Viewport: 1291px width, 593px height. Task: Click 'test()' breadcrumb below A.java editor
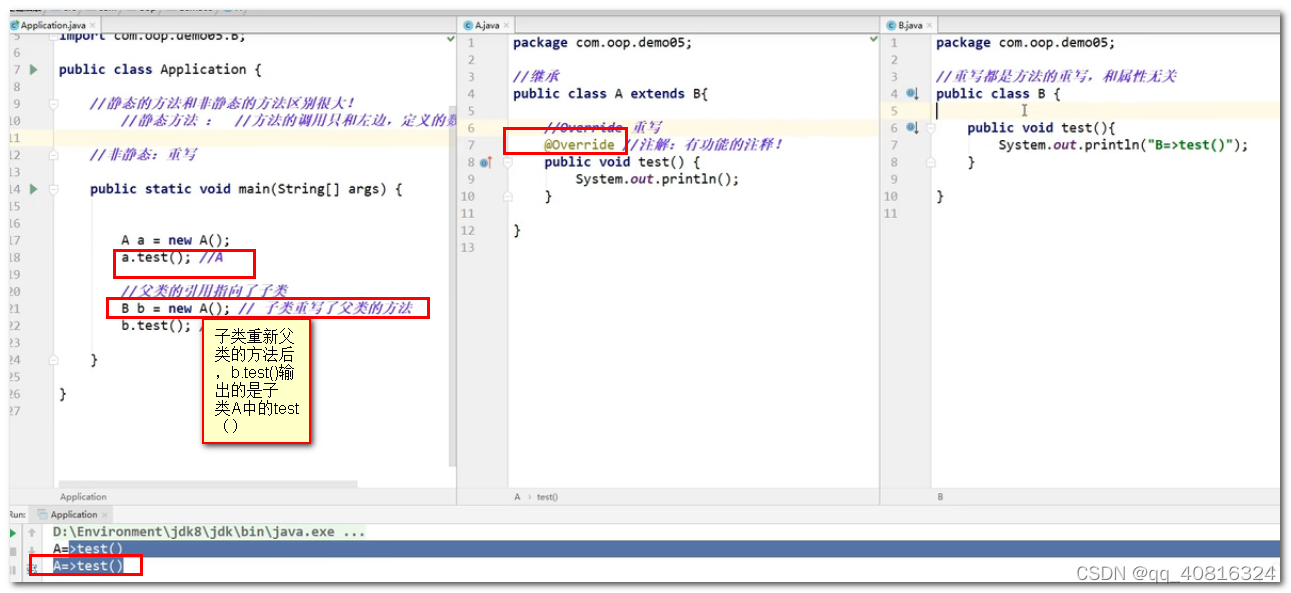point(547,497)
